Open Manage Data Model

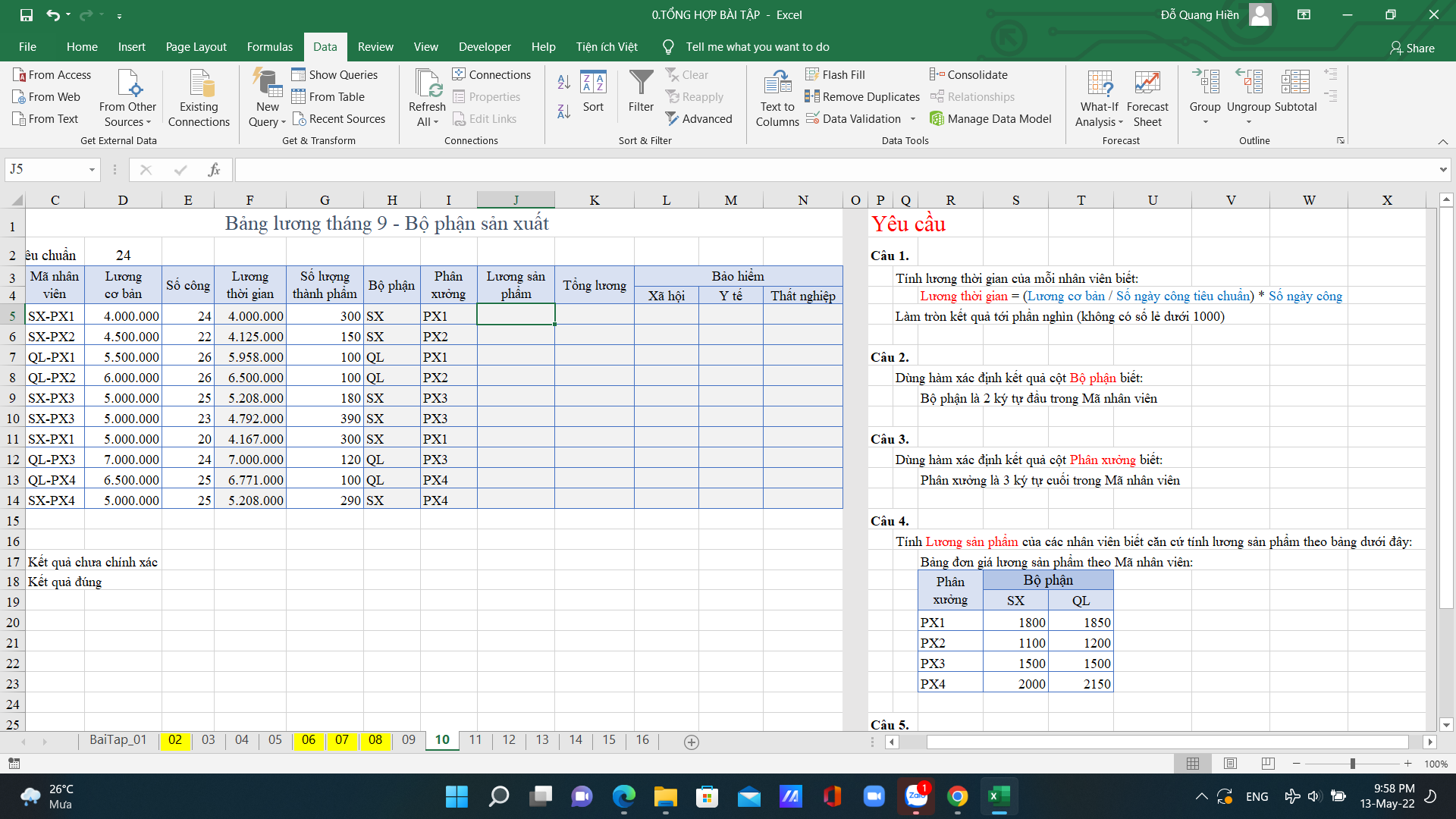(x=990, y=118)
